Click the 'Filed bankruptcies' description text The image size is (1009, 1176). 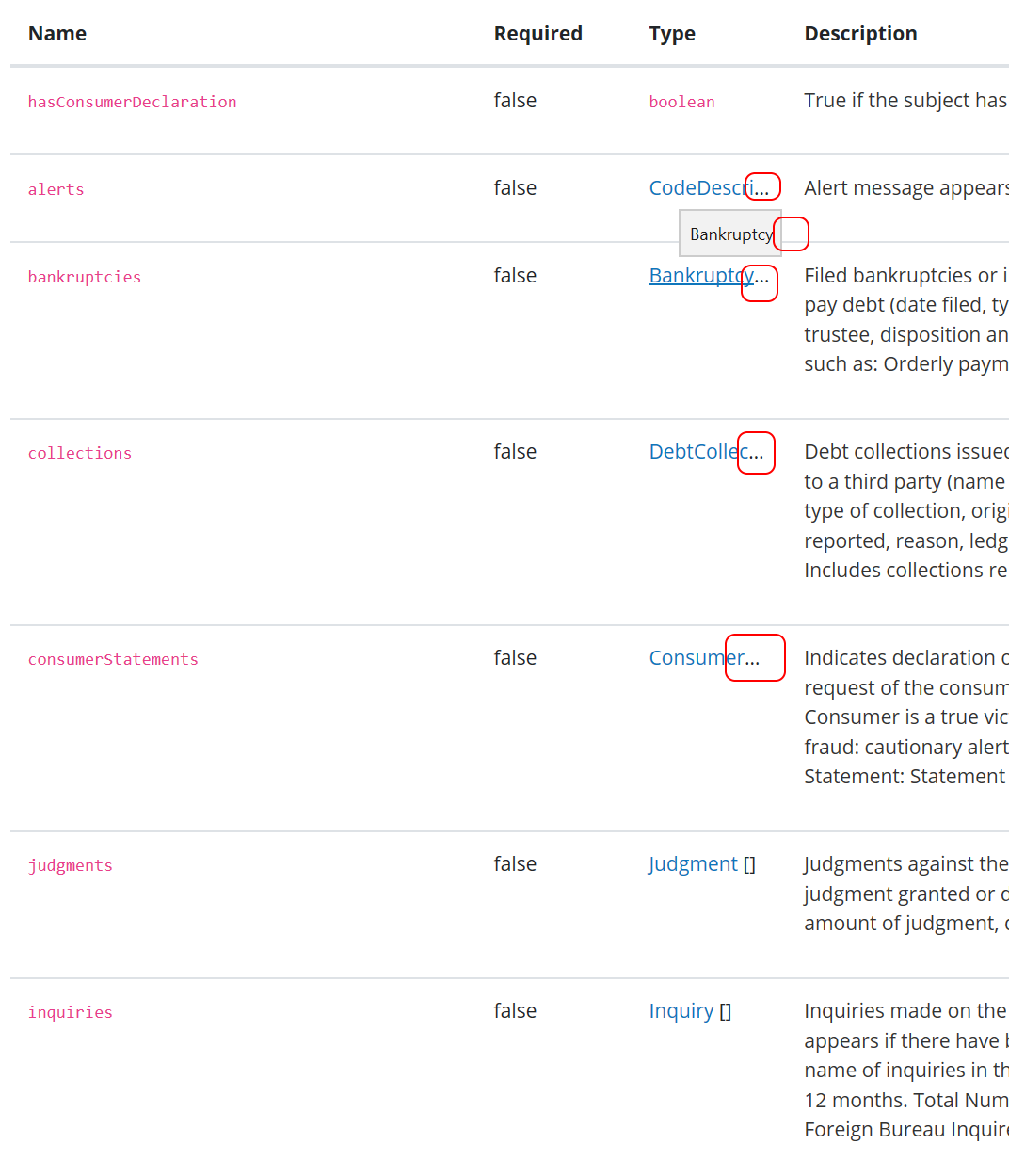pyautogui.click(x=906, y=320)
